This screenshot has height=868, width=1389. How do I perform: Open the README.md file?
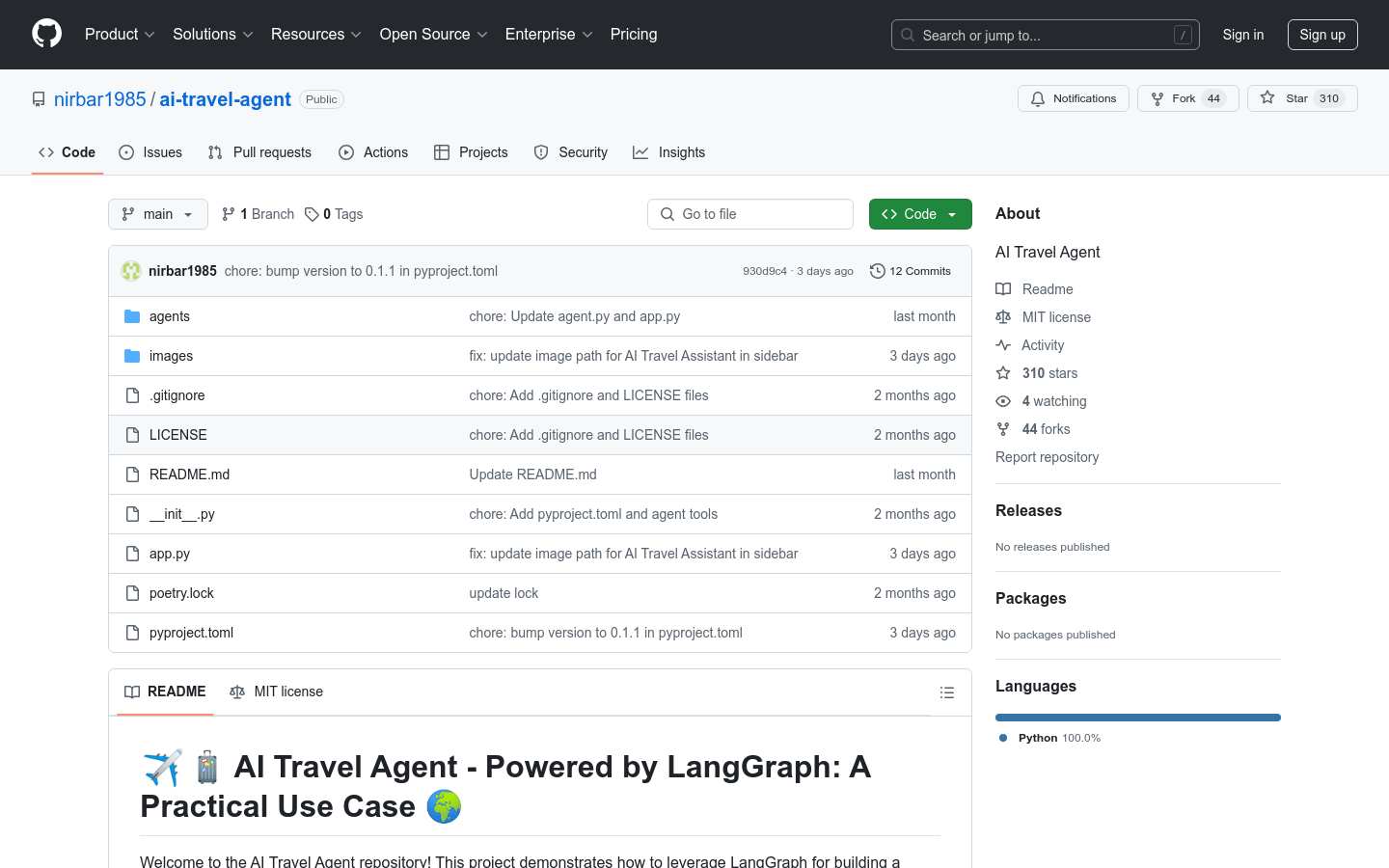pos(189,475)
